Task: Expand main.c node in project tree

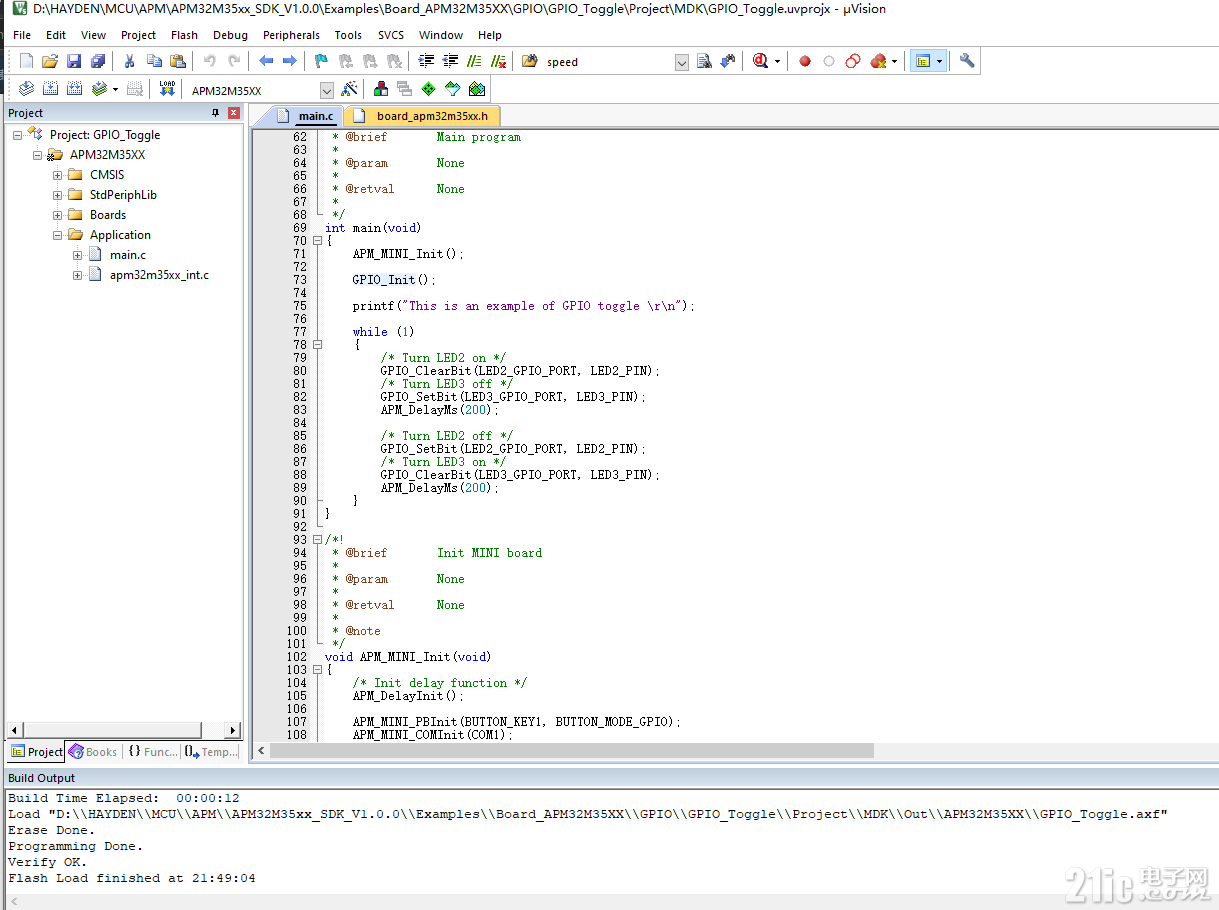Action: [x=78, y=255]
